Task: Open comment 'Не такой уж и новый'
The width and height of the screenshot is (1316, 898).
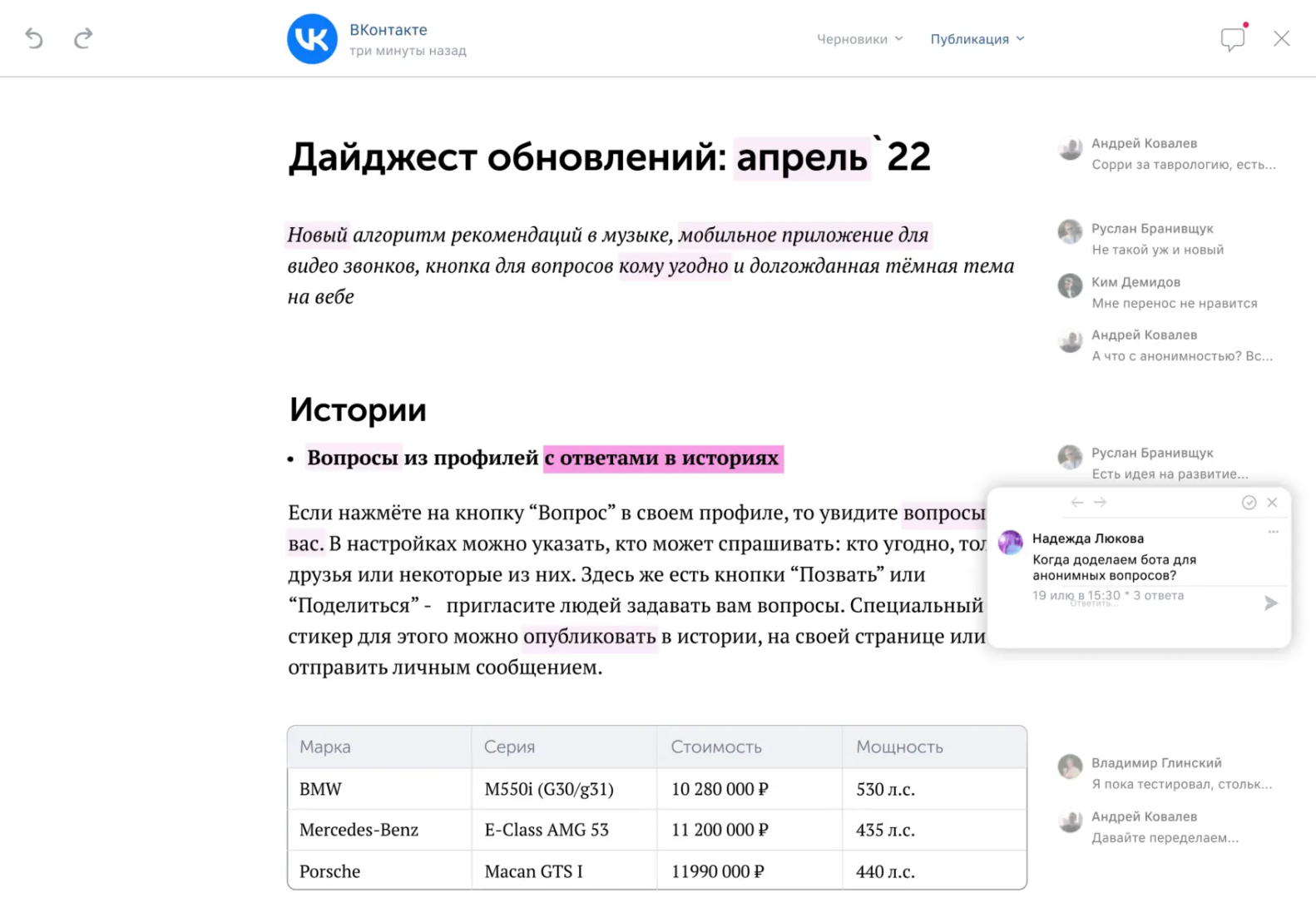Action: pyautogui.click(x=1158, y=250)
